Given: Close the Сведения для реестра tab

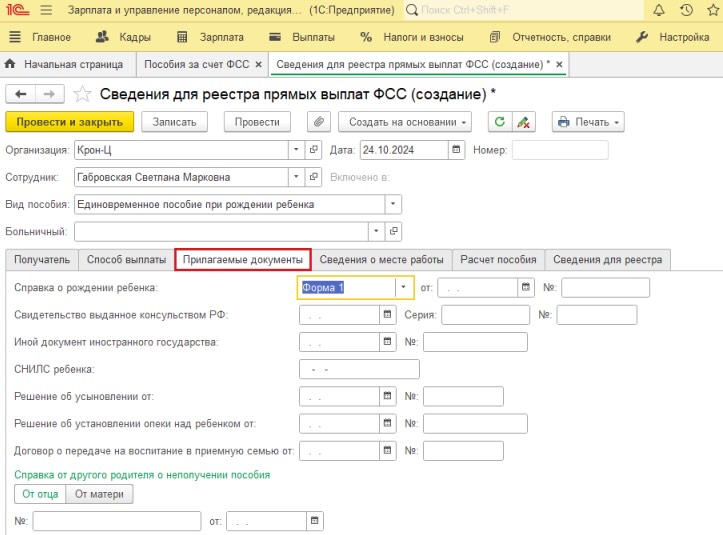Looking at the screenshot, I should point(559,64).
